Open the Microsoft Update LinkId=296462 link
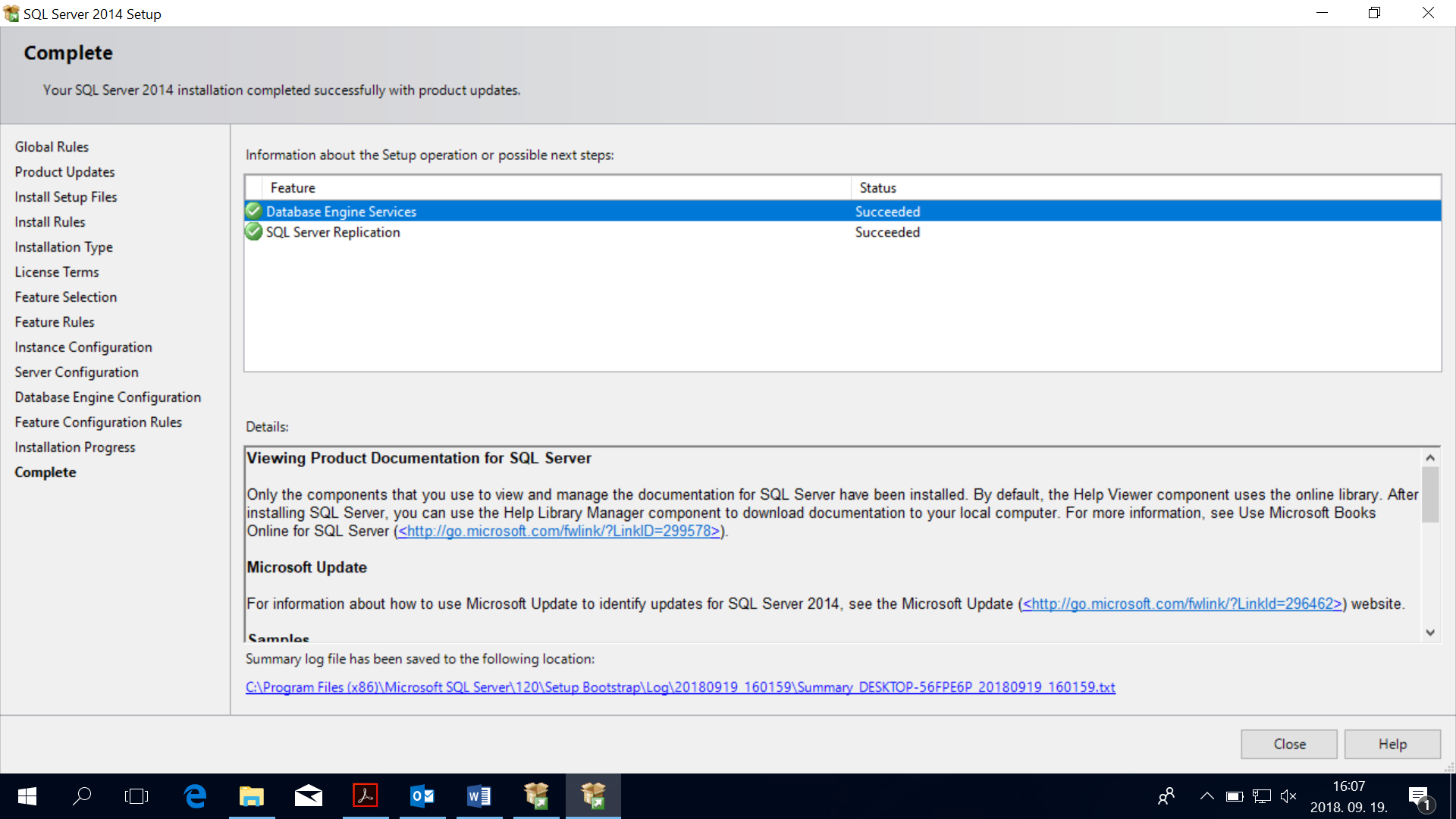 click(1183, 604)
